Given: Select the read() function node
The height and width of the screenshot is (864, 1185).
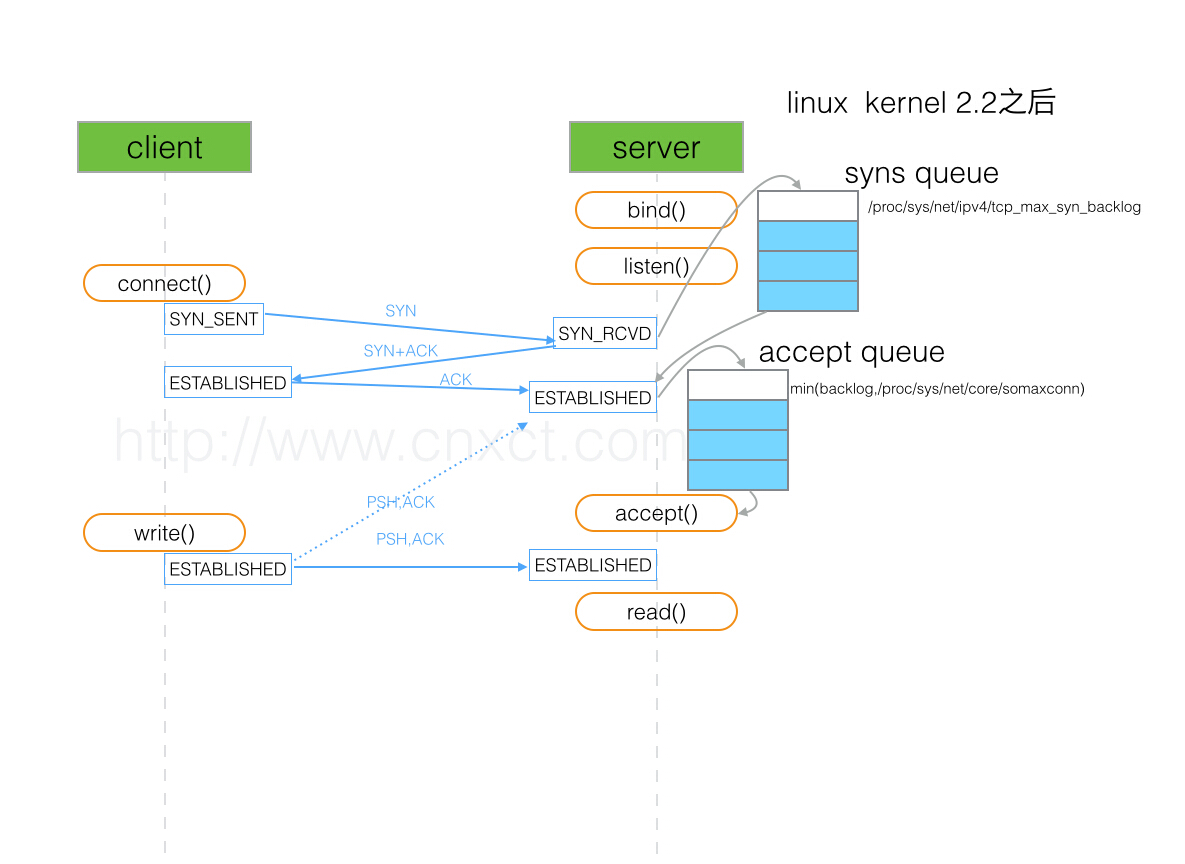Looking at the screenshot, I should tap(656, 611).
